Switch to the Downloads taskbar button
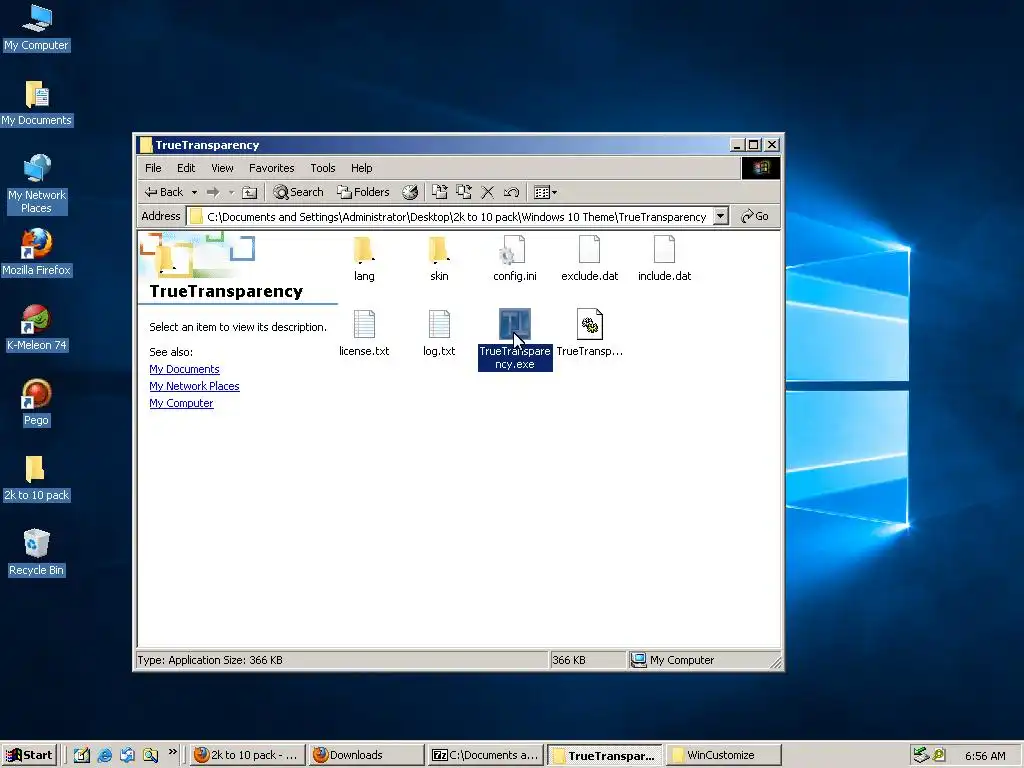The height and width of the screenshot is (768, 1024). coord(366,755)
